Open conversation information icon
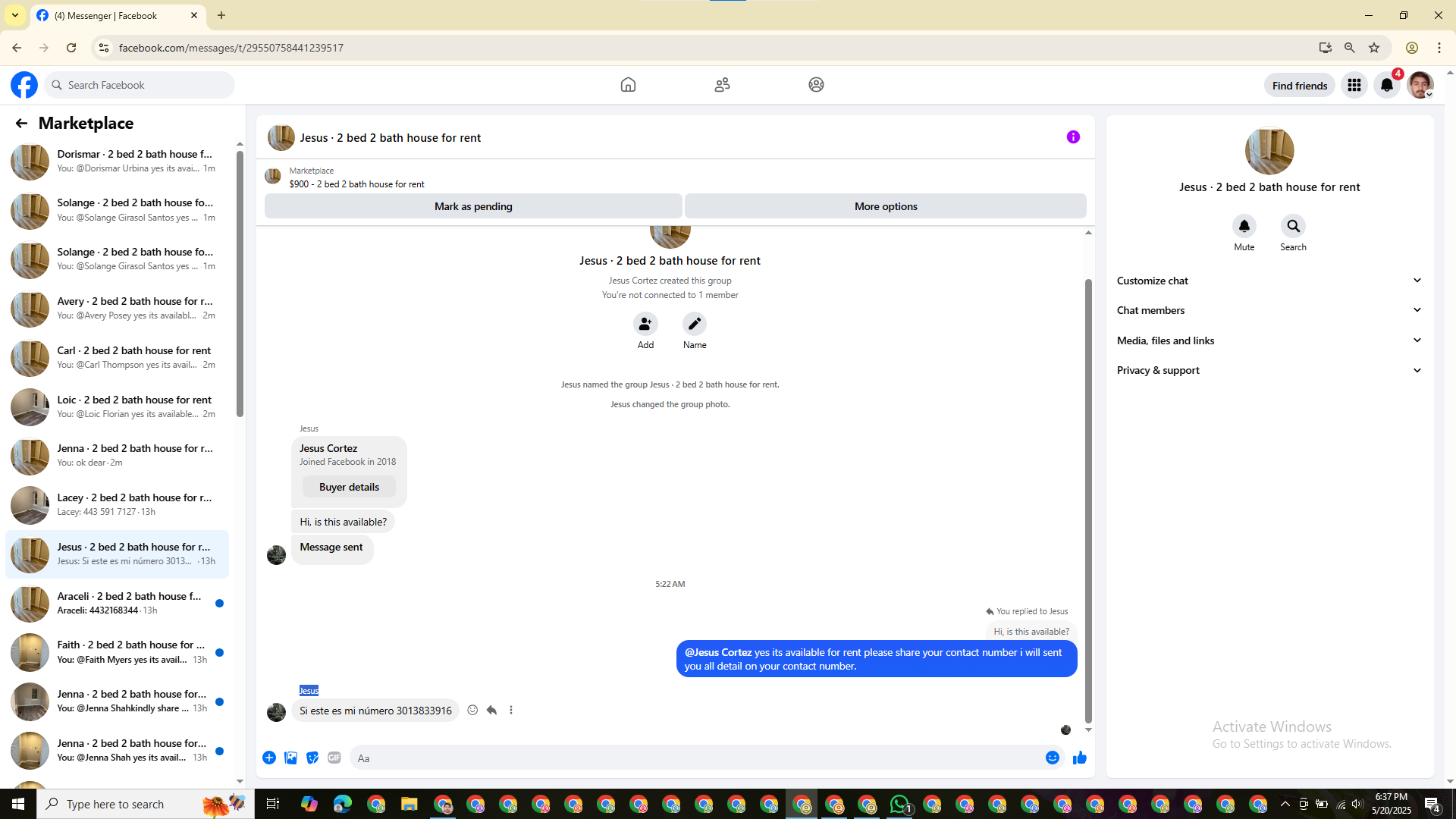 coord(1073,137)
